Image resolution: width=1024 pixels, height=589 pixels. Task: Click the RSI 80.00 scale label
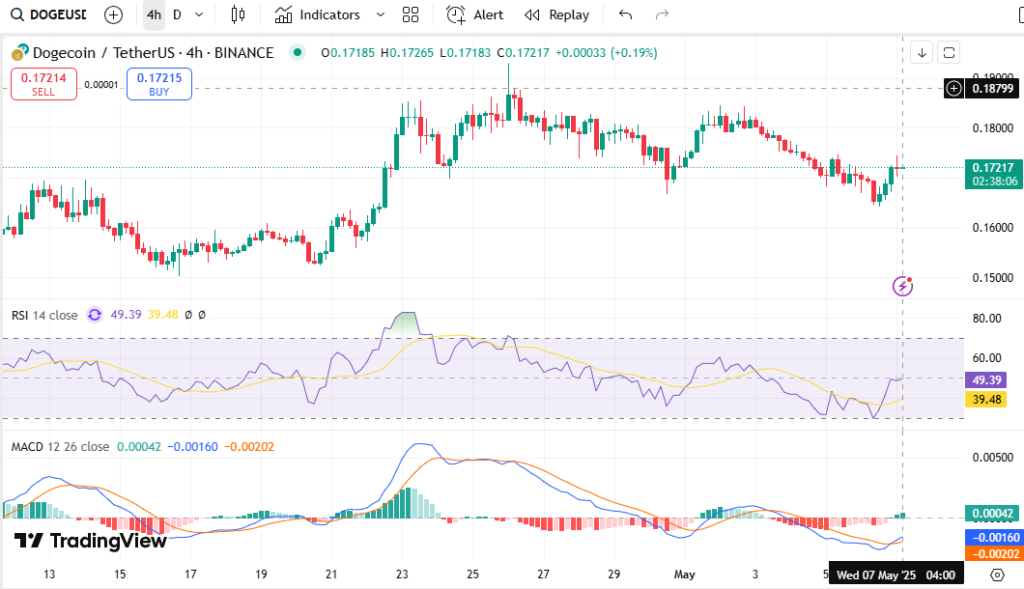point(987,319)
